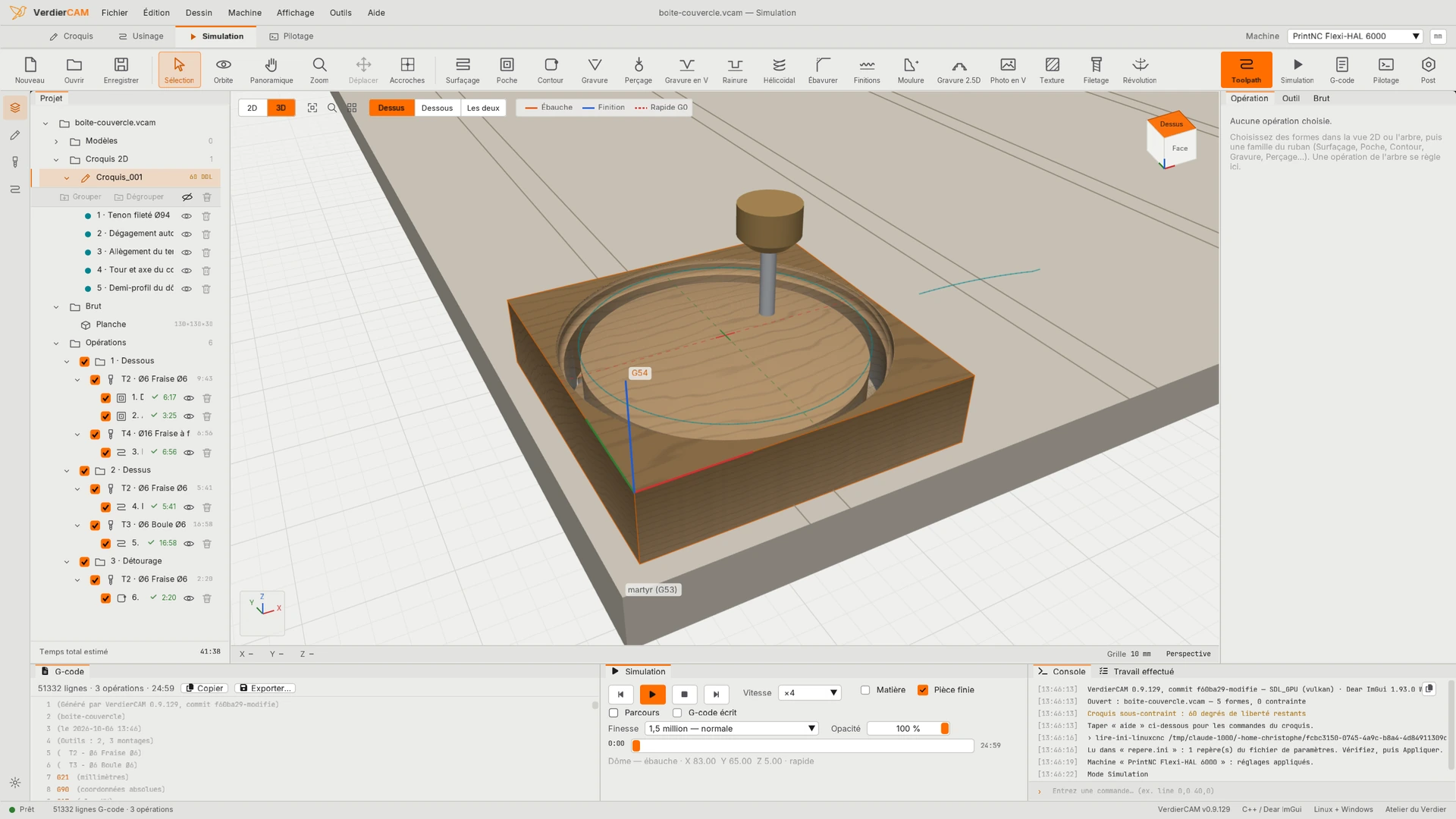Click the Enregistrer save icon

pyautogui.click(x=121, y=70)
